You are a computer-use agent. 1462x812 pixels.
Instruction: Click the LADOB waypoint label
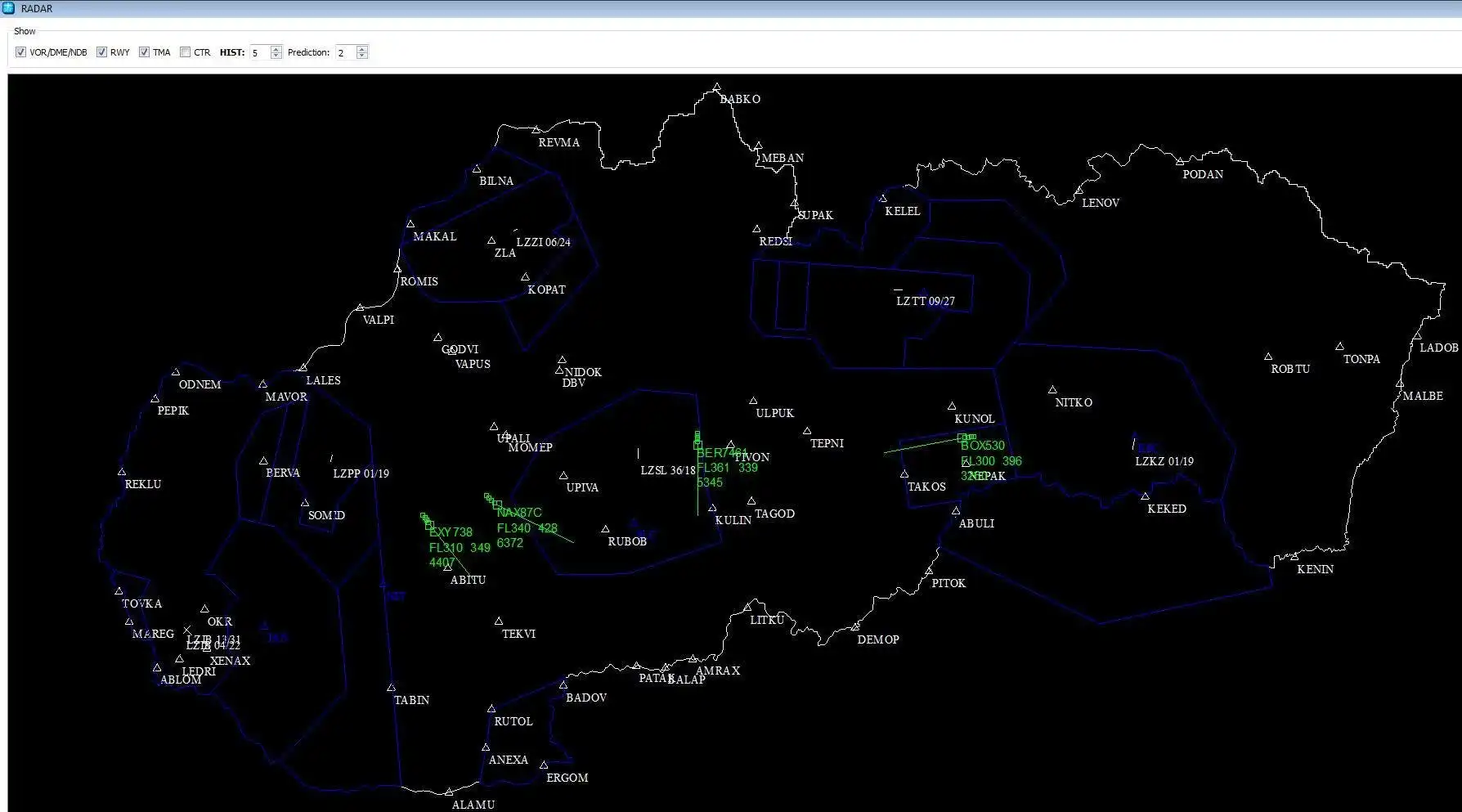click(1439, 348)
